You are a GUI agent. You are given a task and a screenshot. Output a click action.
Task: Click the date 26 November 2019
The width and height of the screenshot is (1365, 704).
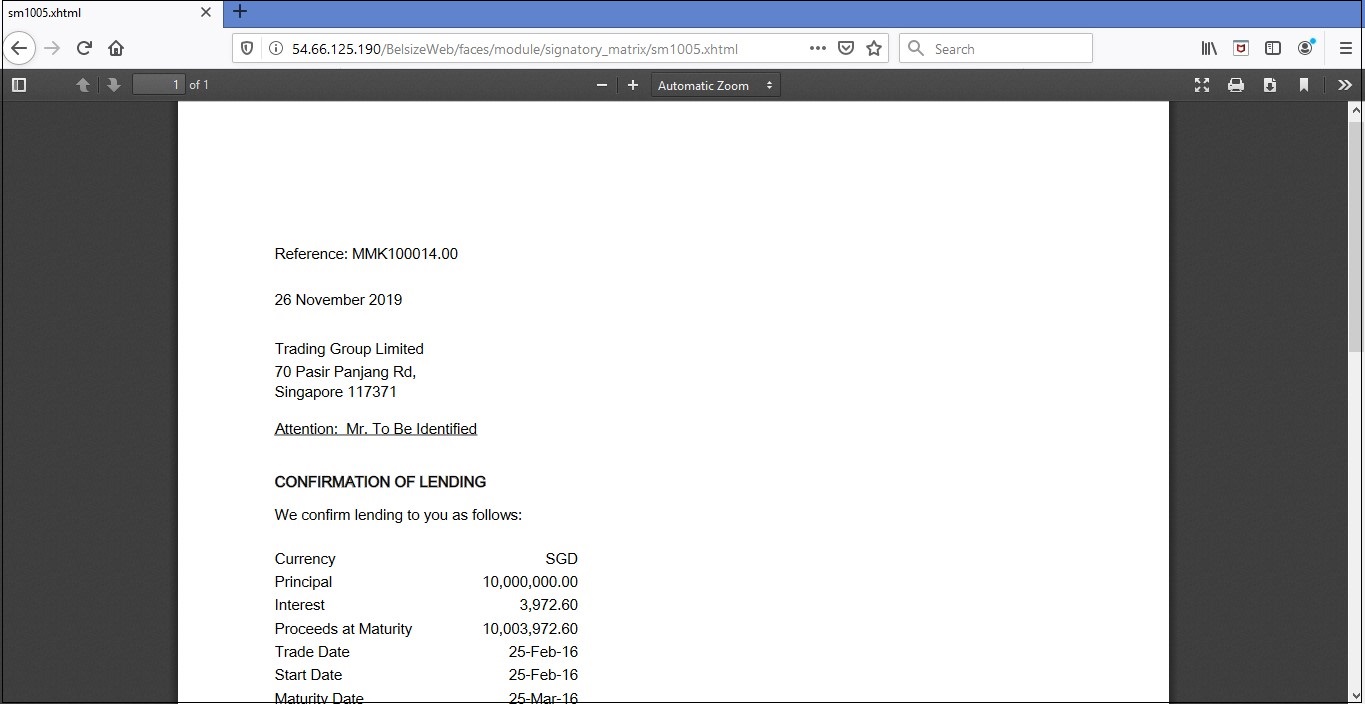(x=338, y=300)
